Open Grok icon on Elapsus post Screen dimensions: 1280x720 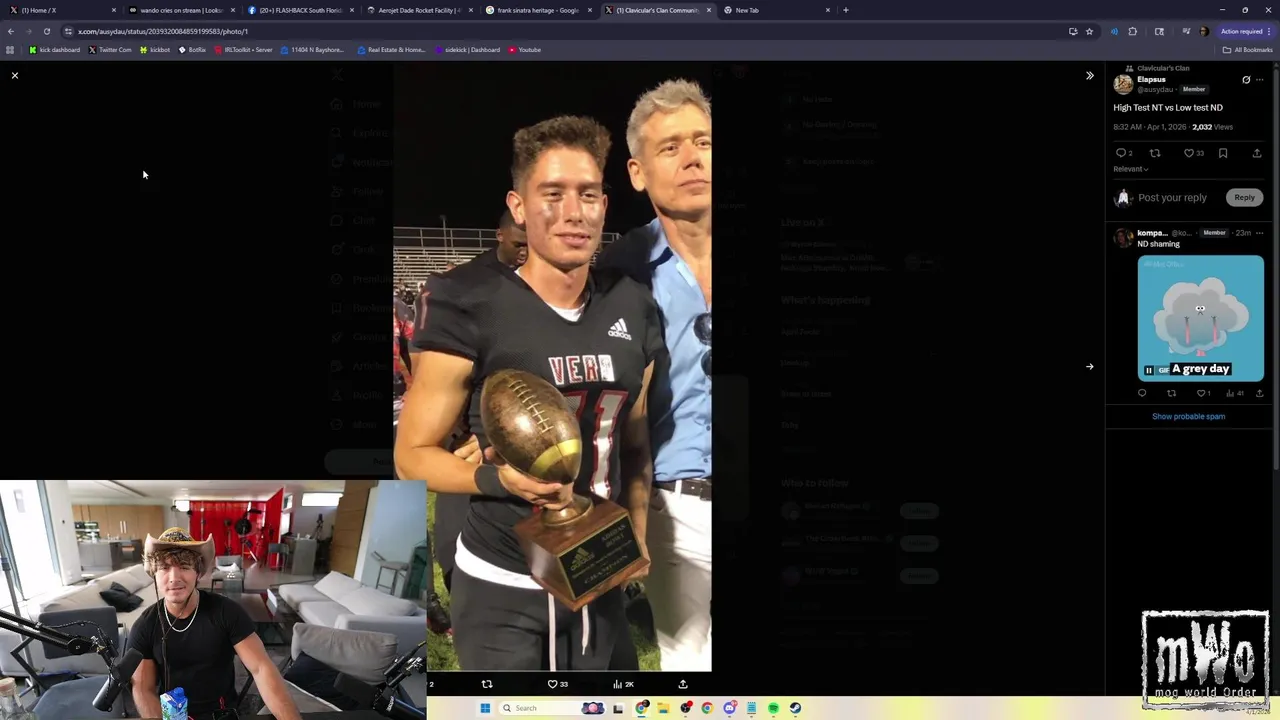[x=1246, y=80]
